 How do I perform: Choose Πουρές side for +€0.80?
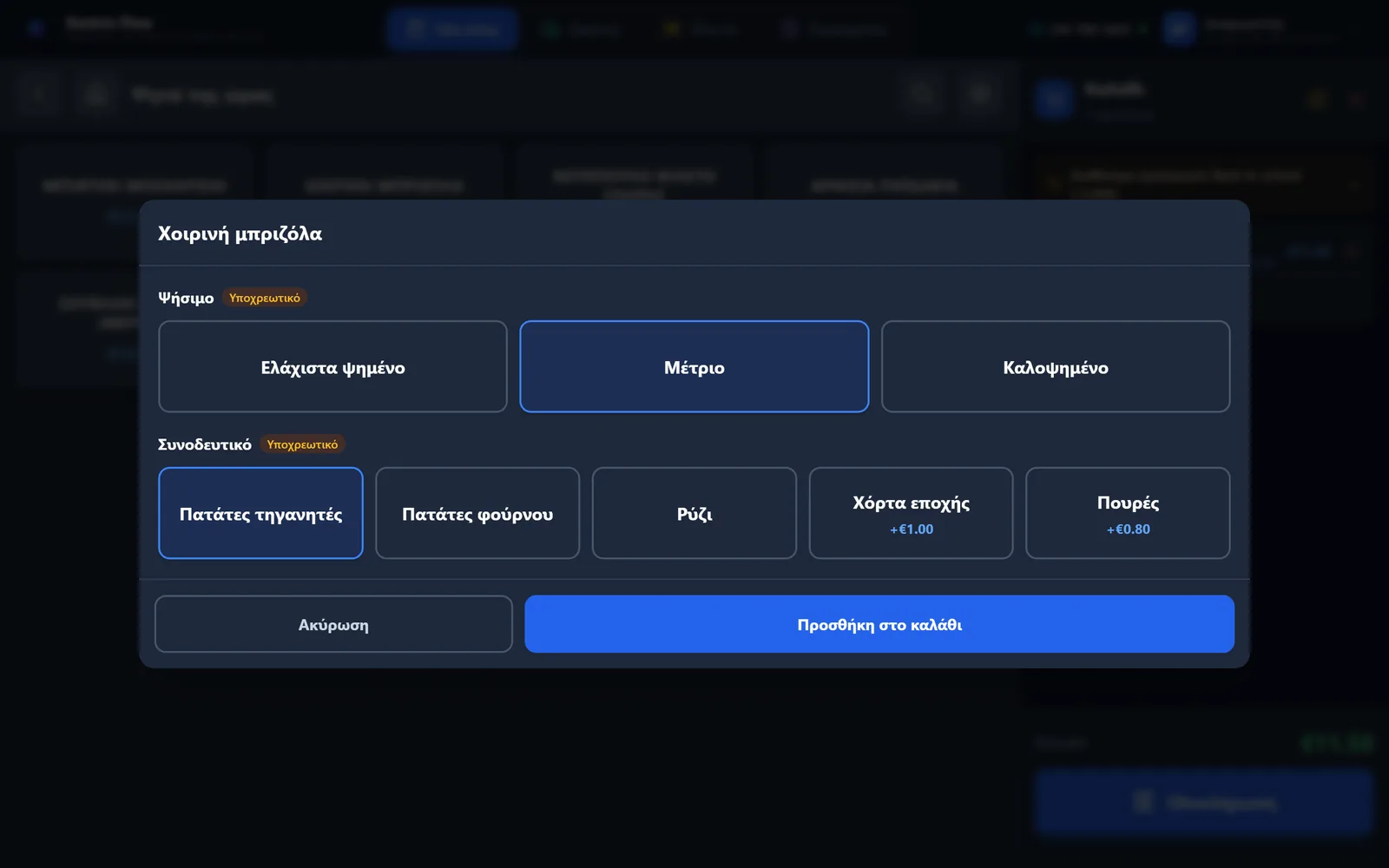coord(1128,513)
